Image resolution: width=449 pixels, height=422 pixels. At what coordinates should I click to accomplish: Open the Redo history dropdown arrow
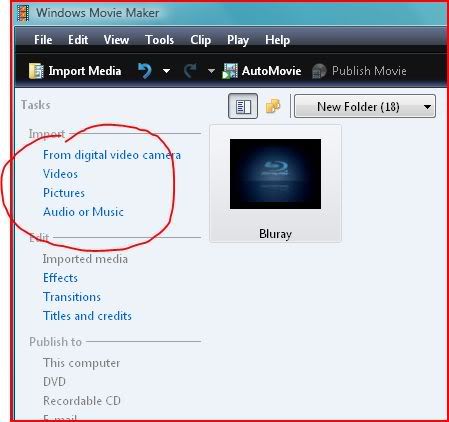[x=211, y=71]
